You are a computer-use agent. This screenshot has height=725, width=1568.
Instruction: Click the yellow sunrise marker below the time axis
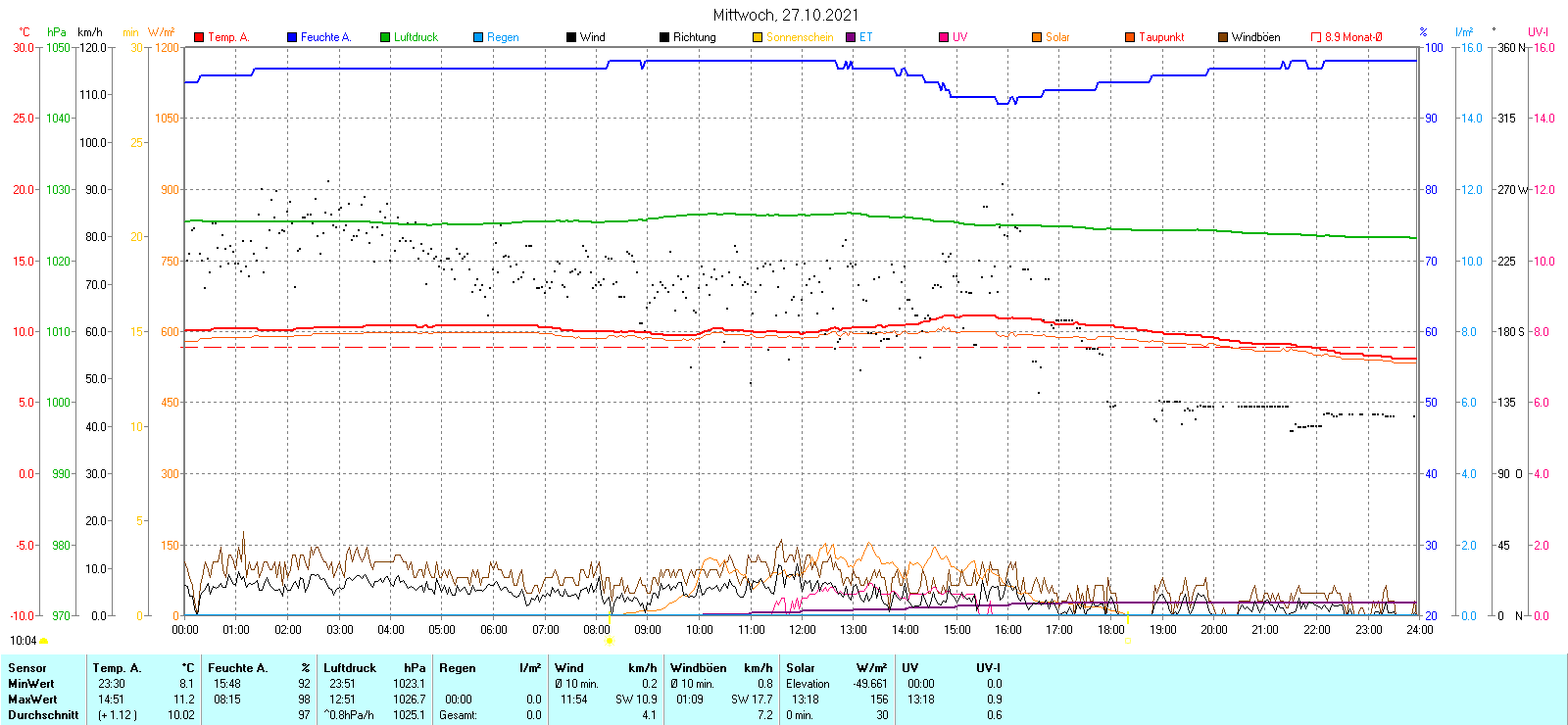point(610,641)
